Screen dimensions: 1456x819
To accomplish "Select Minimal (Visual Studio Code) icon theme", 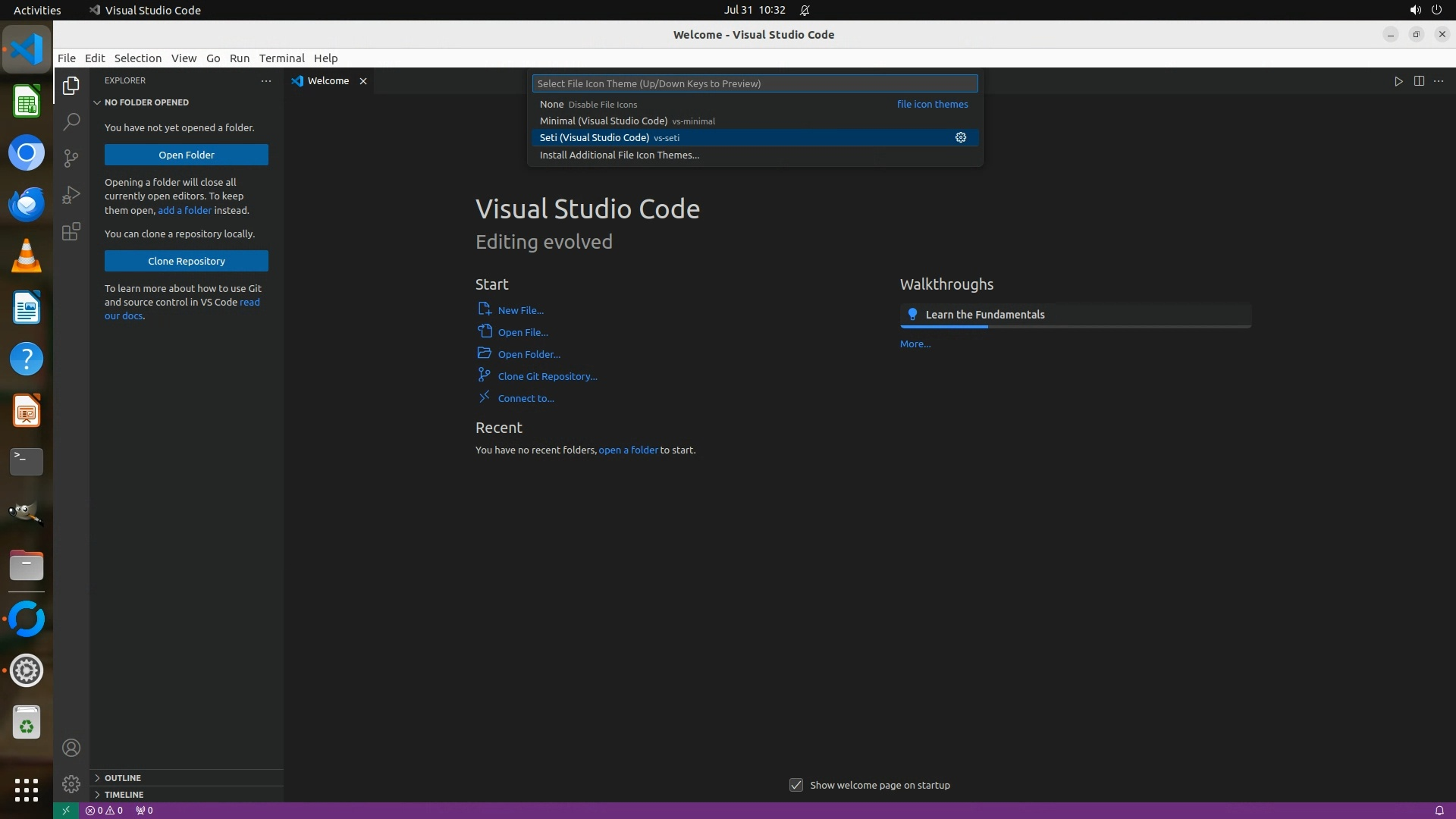I will [604, 121].
